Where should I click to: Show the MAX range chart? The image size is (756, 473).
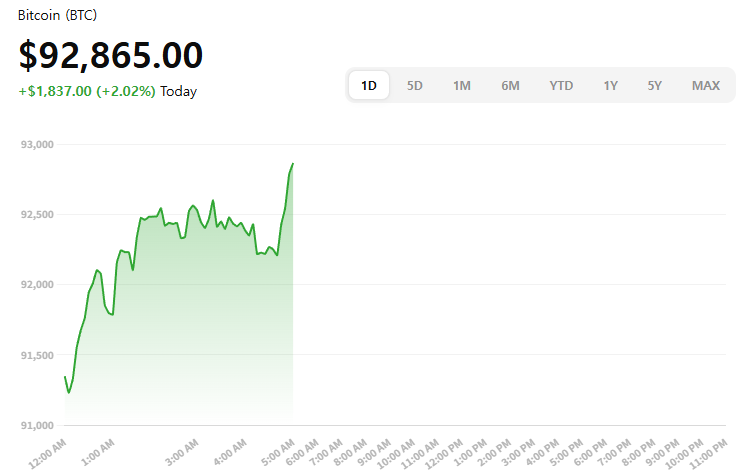[706, 86]
